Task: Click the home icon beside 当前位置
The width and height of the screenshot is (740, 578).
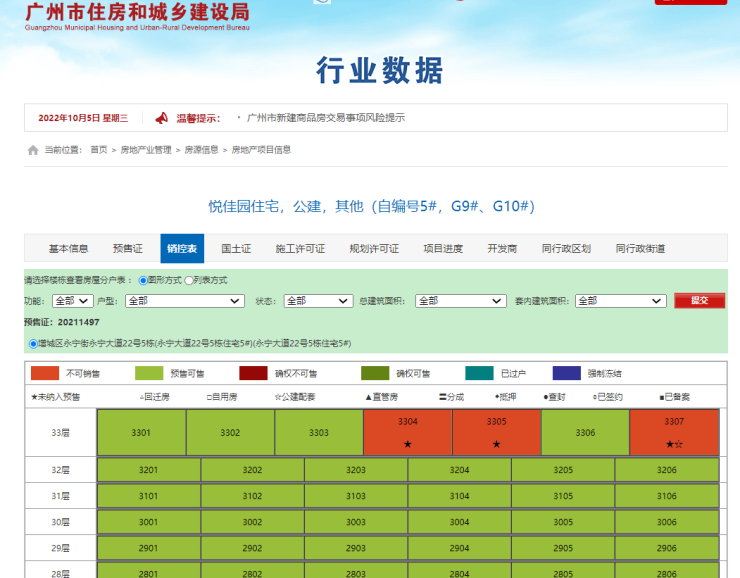Action: point(33,150)
